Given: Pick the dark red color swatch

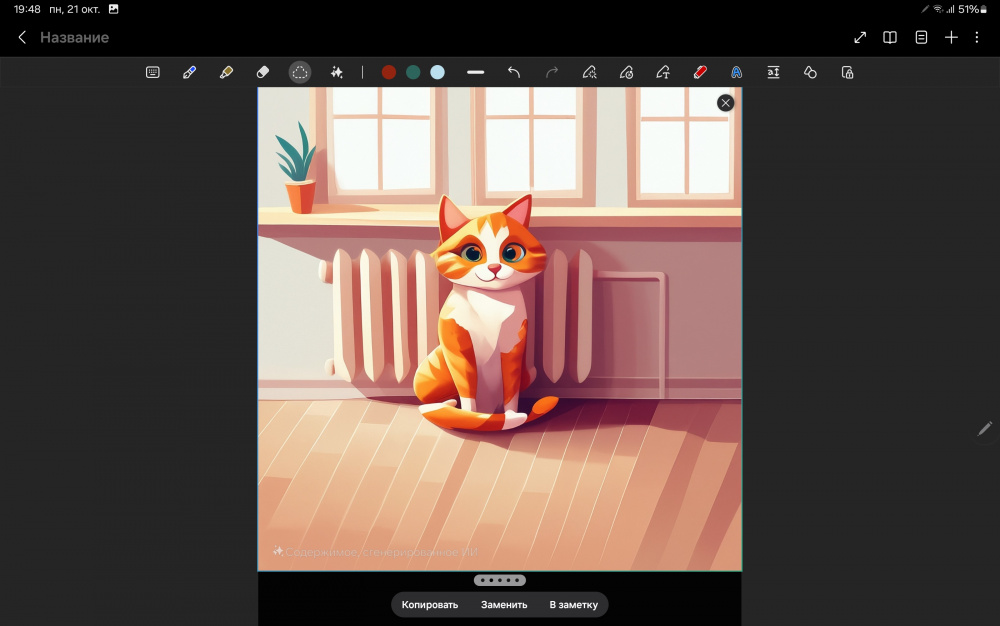Looking at the screenshot, I should click(389, 72).
